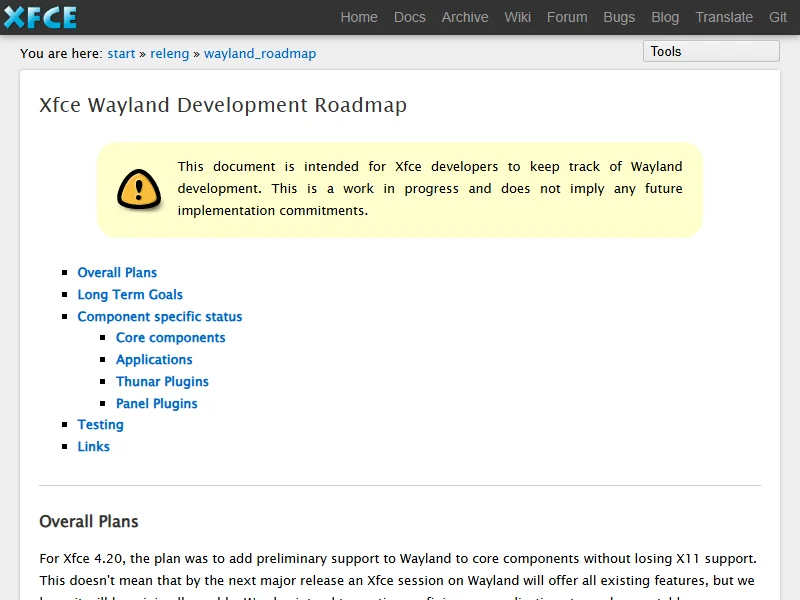Screen dimensions: 800x600
Task: Click the 'start' breadcrumb link
Action: click(x=121, y=54)
